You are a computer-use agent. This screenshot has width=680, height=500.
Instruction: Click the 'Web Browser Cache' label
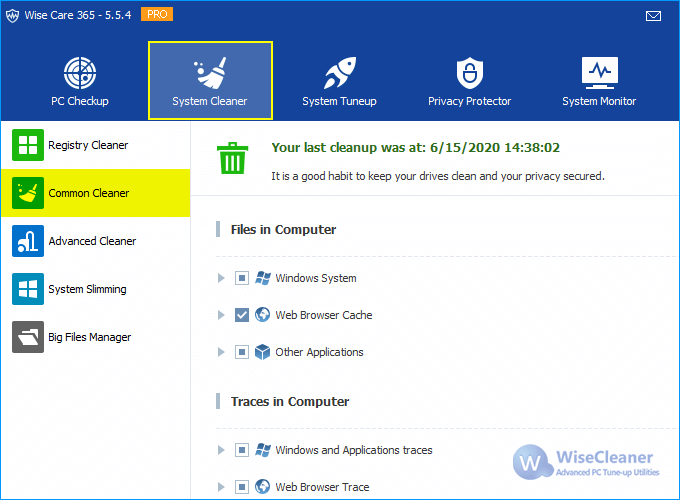tap(324, 315)
